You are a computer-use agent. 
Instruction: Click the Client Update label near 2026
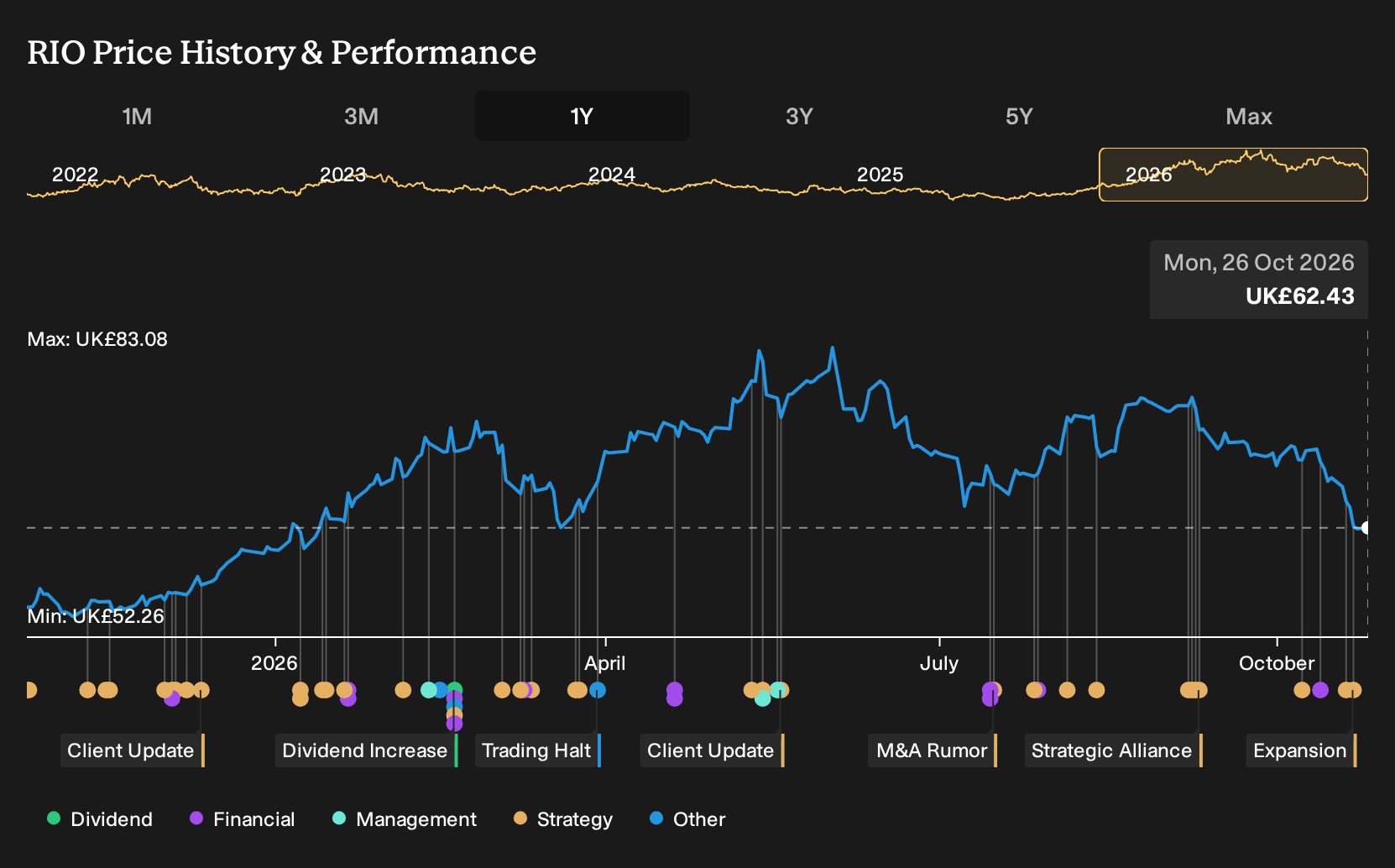point(131,750)
